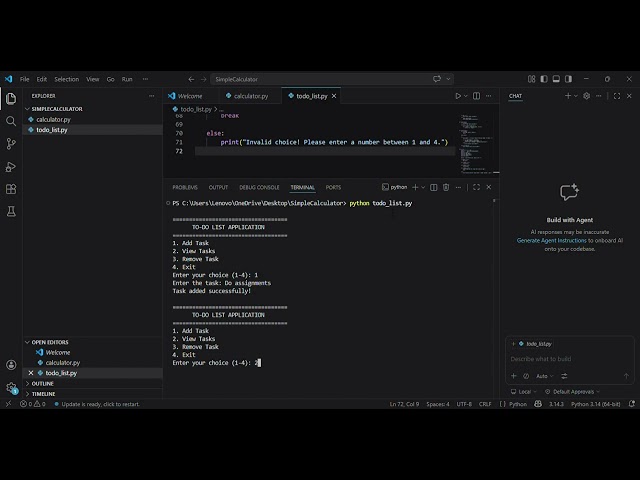This screenshot has width=640, height=480.
Task: Open Customize Layout icon in title bar
Action: [531, 79]
